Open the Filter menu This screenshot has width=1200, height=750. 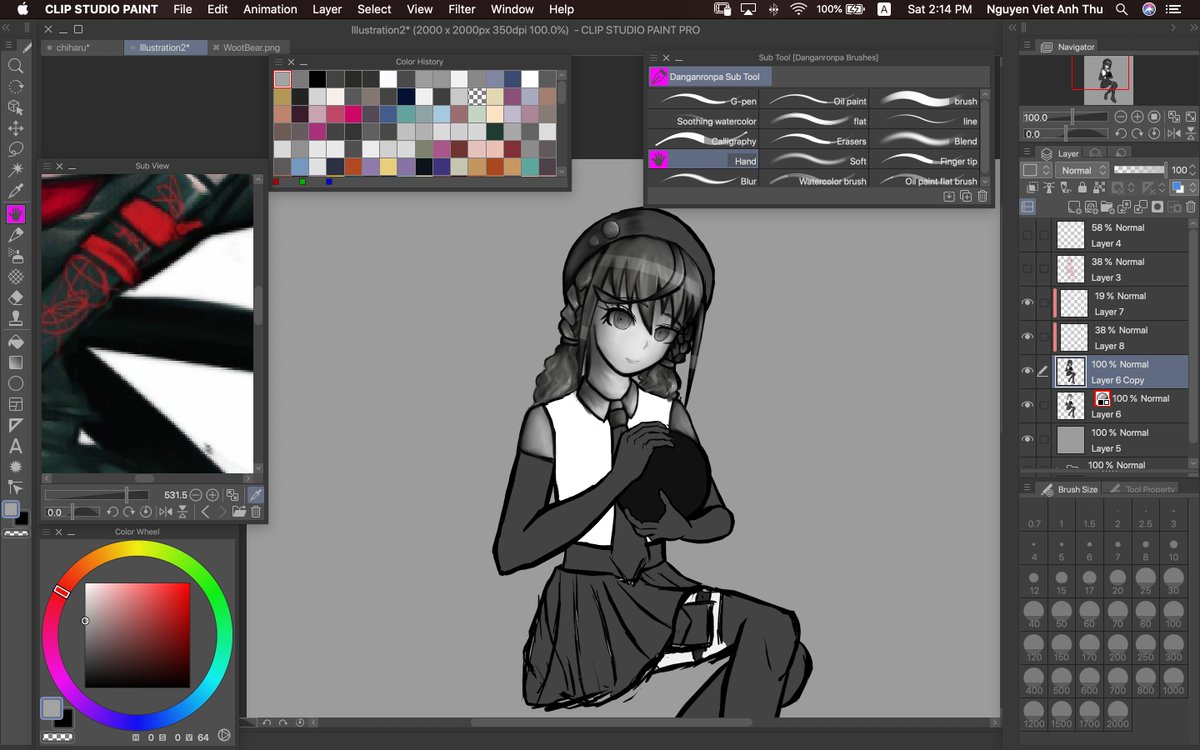point(461,9)
